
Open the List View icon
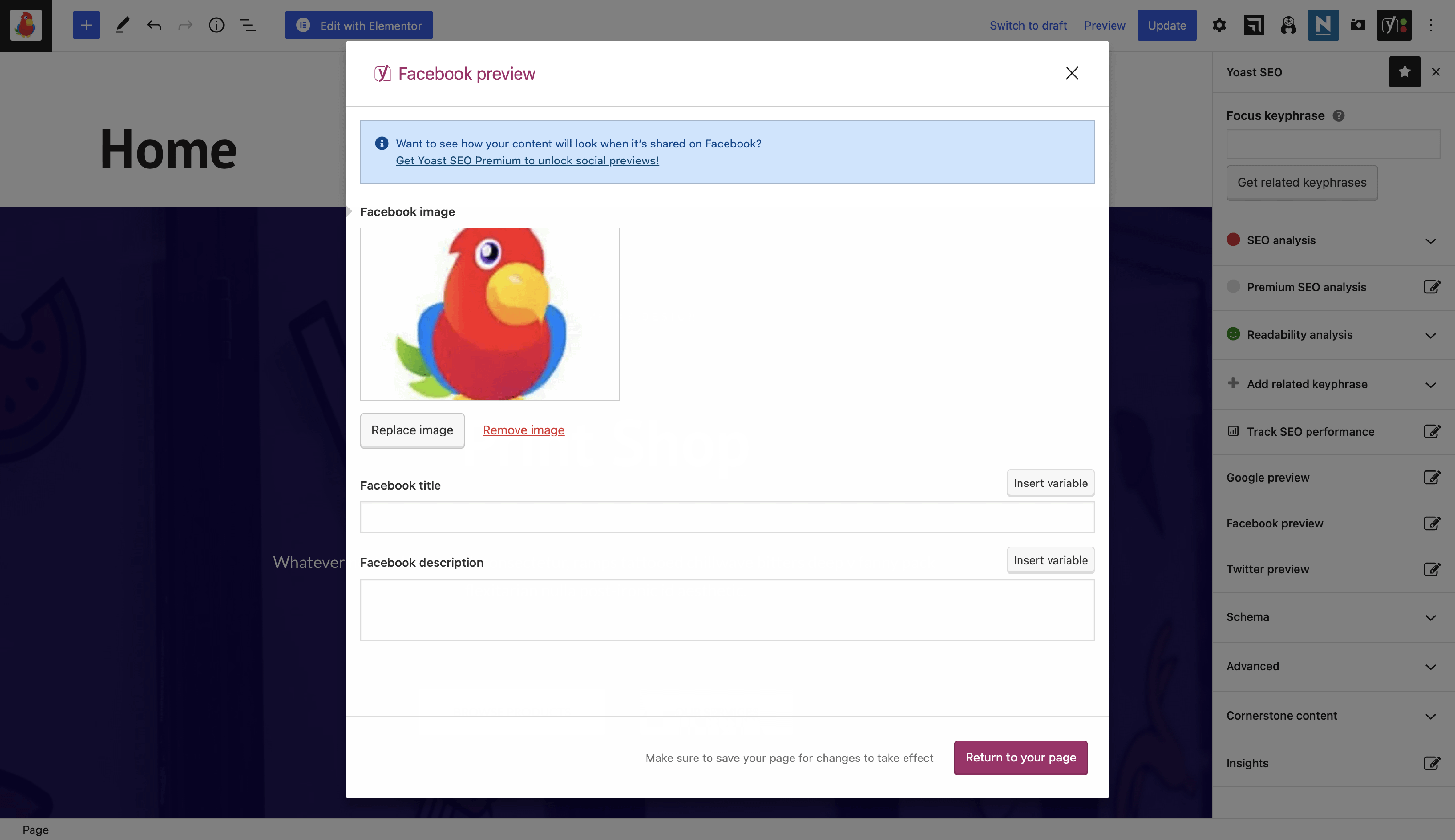(247, 25)
